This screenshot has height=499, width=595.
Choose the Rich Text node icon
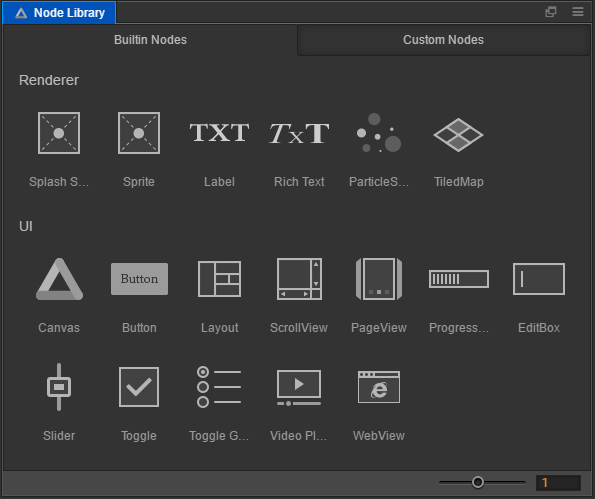click(x=299, y=133)
